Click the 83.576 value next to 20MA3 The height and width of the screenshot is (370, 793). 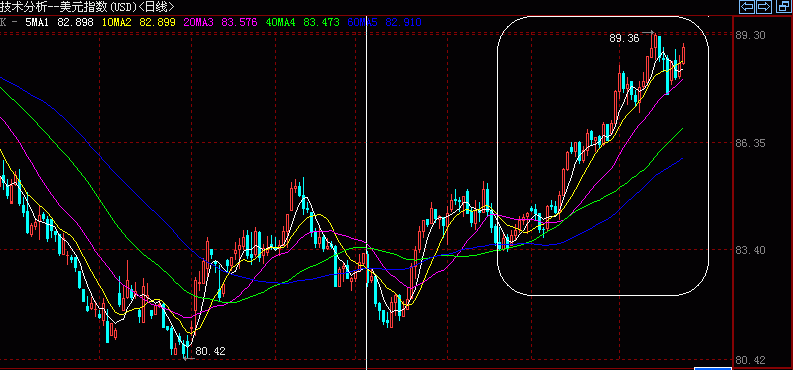coord(238,22)
